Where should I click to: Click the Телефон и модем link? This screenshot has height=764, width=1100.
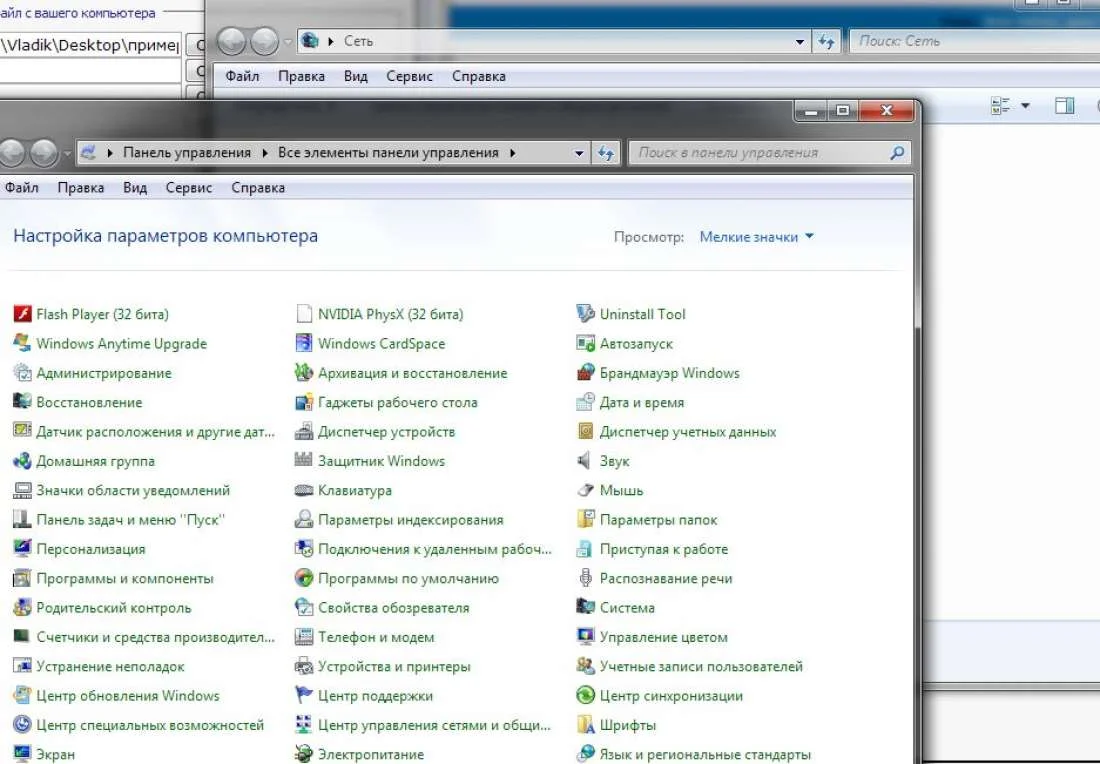[376, 637]
